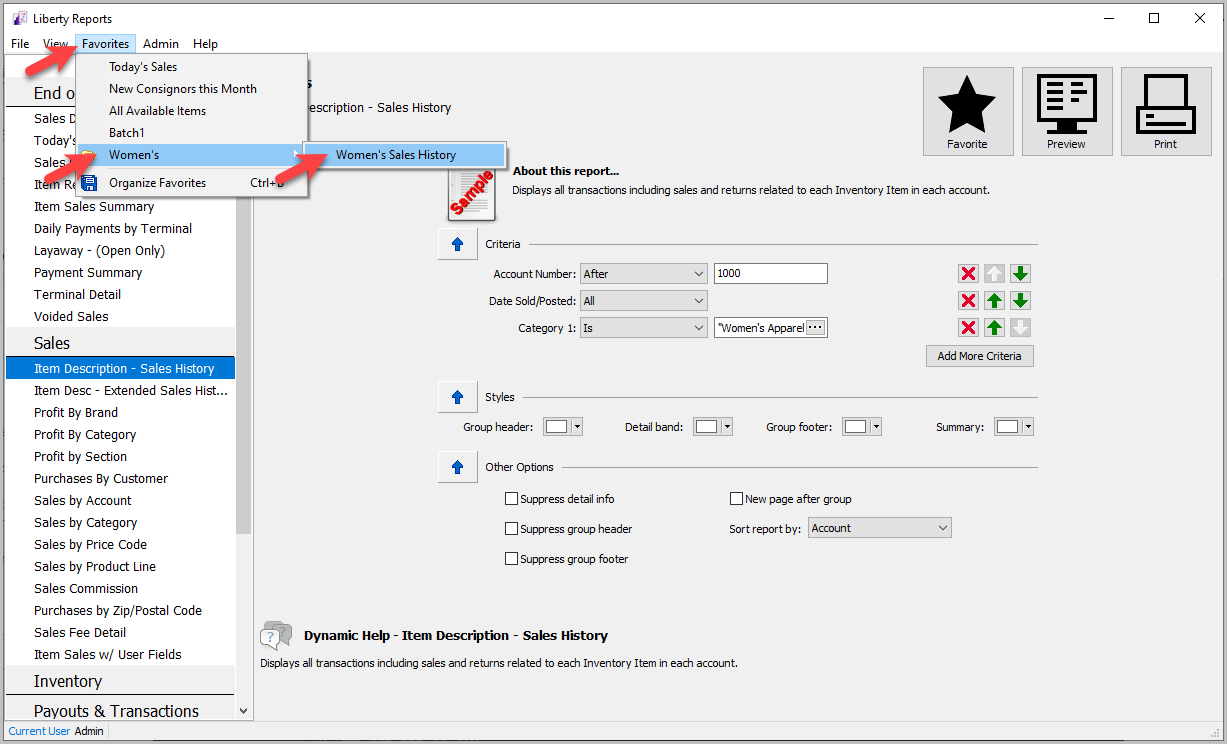The image size is (1227, 744).
Task: Delete the Account Number criteria row
Action: pos(968,274)
